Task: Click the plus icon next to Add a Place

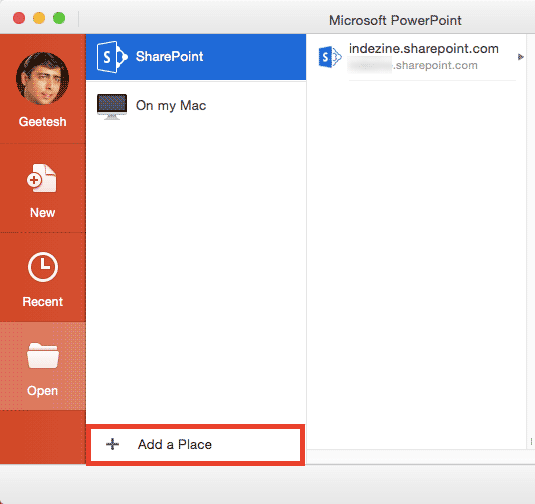Action: point(112,444)
